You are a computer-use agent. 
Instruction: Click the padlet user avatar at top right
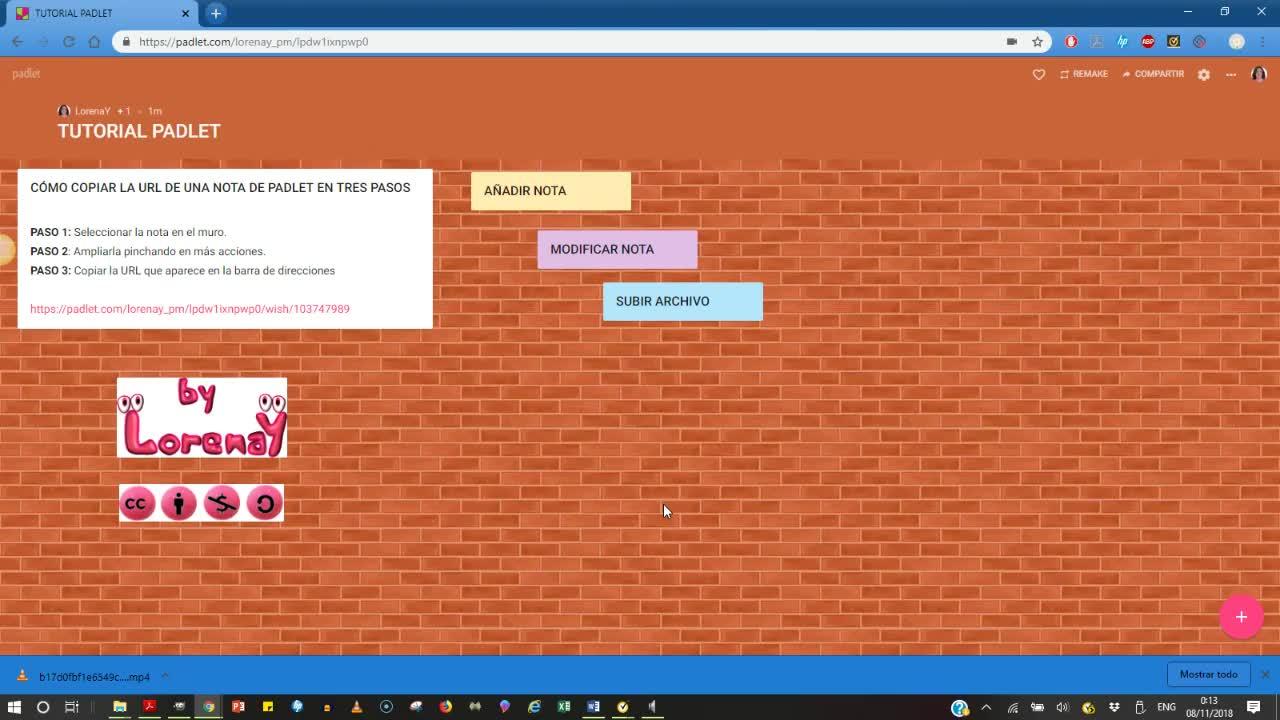point(1259,74)
